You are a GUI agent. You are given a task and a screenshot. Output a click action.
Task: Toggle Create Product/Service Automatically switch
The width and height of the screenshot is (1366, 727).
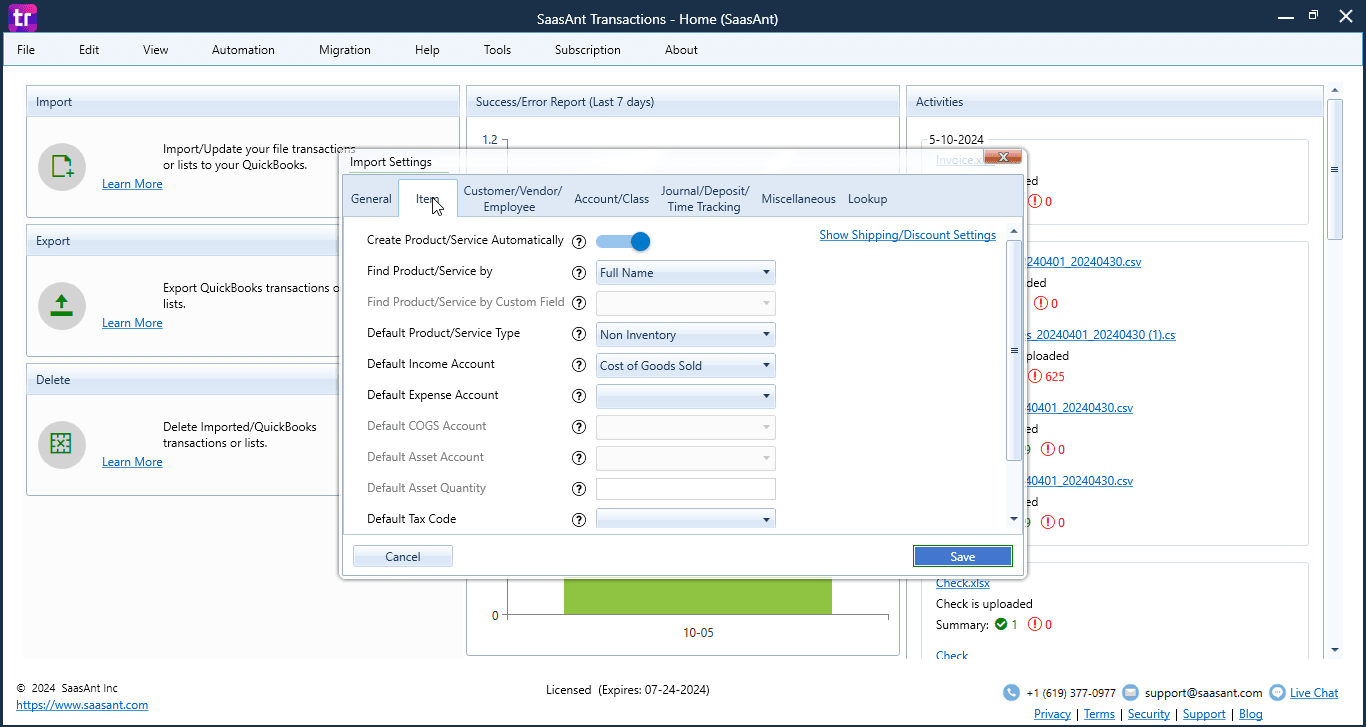[x=623, y=241]
